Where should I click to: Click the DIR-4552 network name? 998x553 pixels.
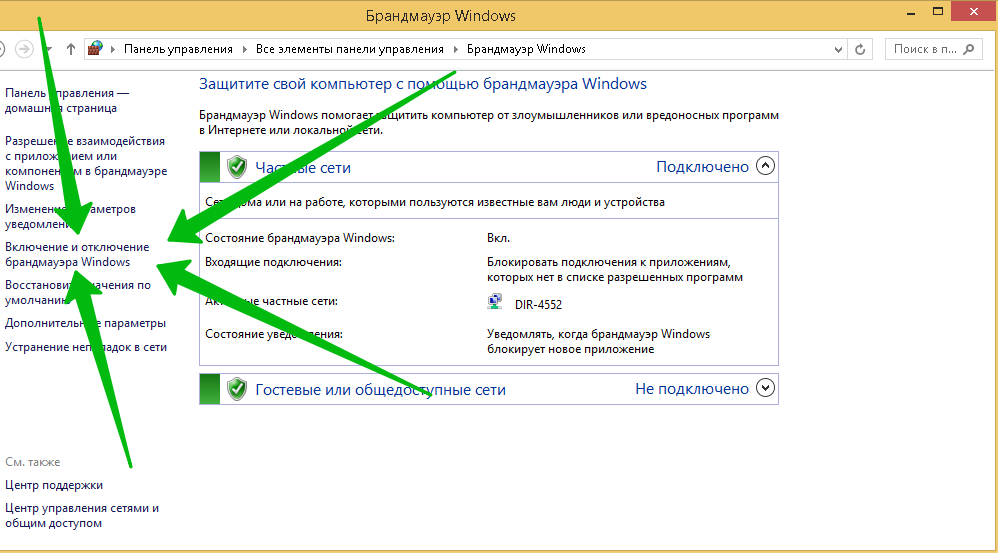click(x=538, y=305)
